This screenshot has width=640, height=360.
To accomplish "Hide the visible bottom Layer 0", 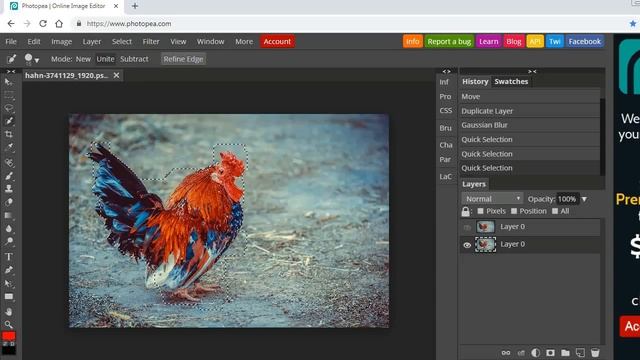I will pyautogui.click(x=467, y=245).
